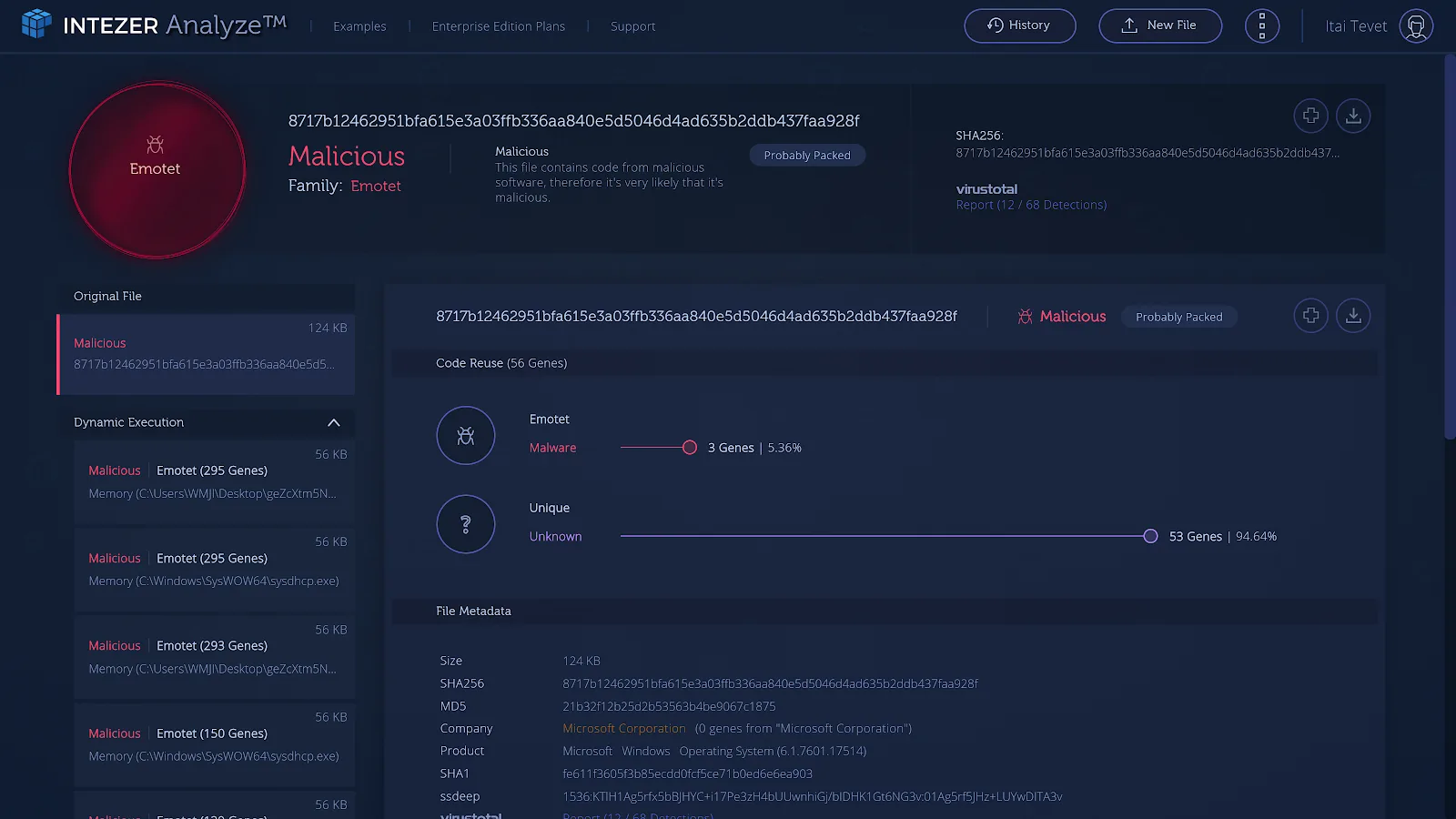Open Enterprise Edition Plans

(499, 26)
